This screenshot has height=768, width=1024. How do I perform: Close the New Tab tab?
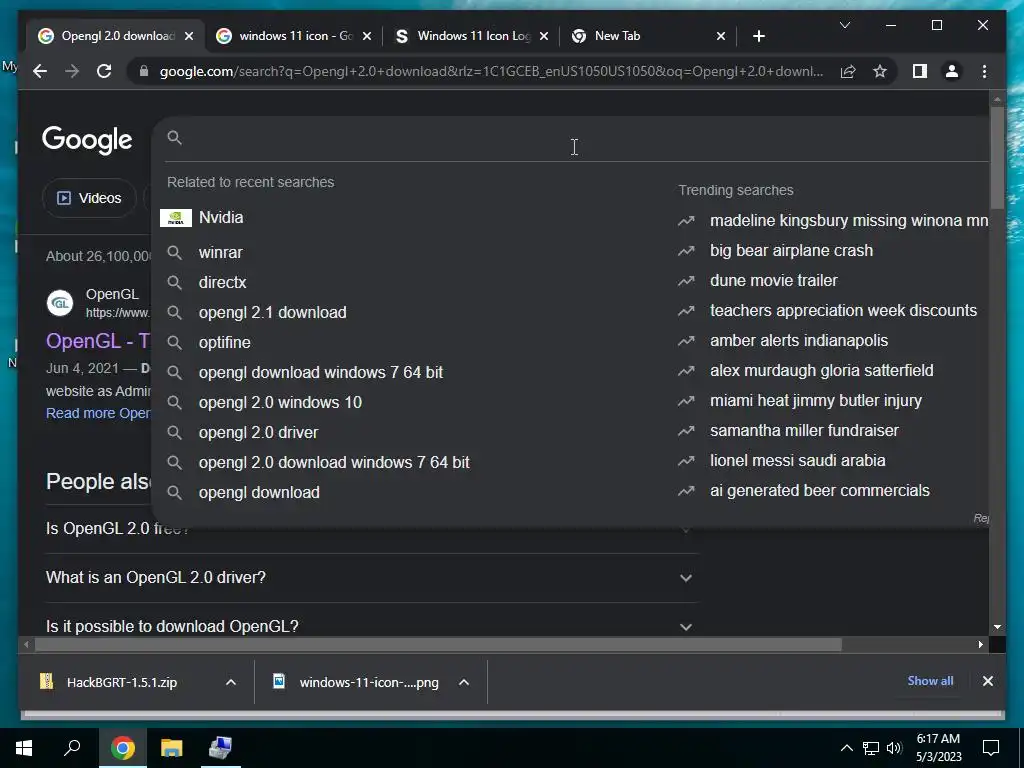pos(721,36)
